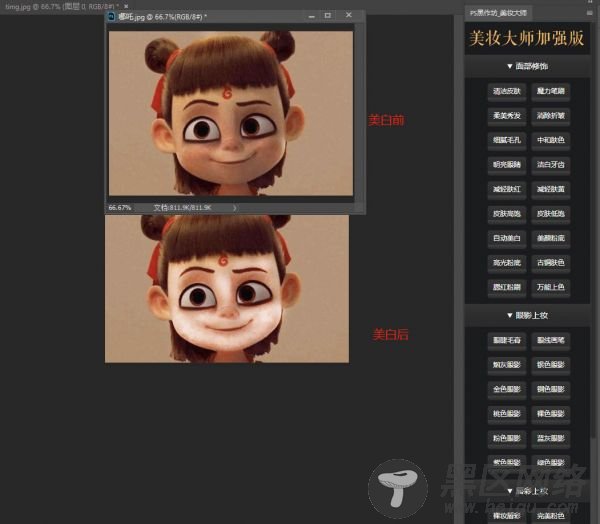Click the 皮肤低饱 button
Screen dimensions: 600x524
click(551, 214)
